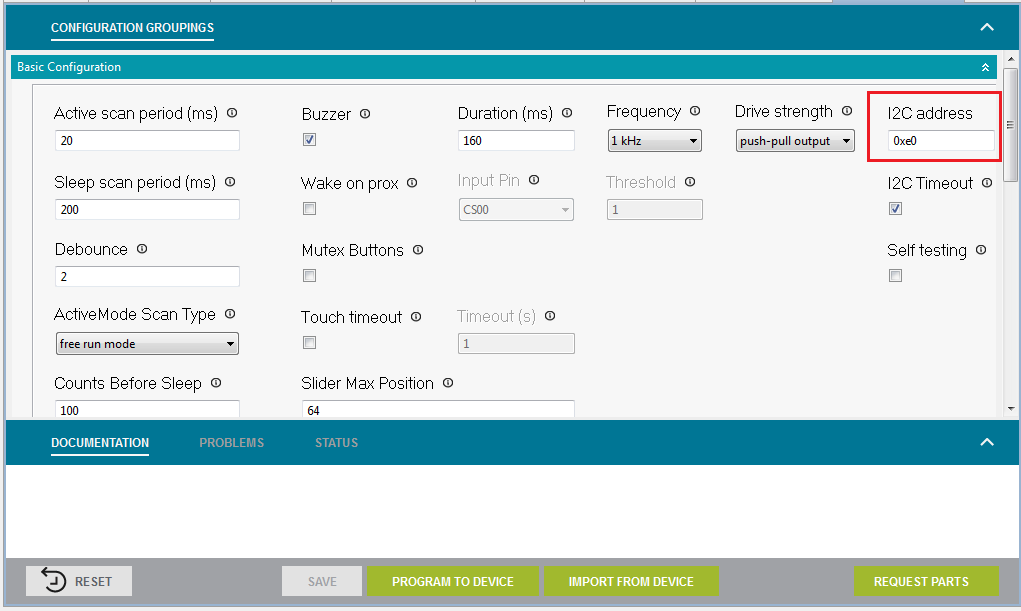Click info icon next to I2C Timeout

(x=987, y=183)
